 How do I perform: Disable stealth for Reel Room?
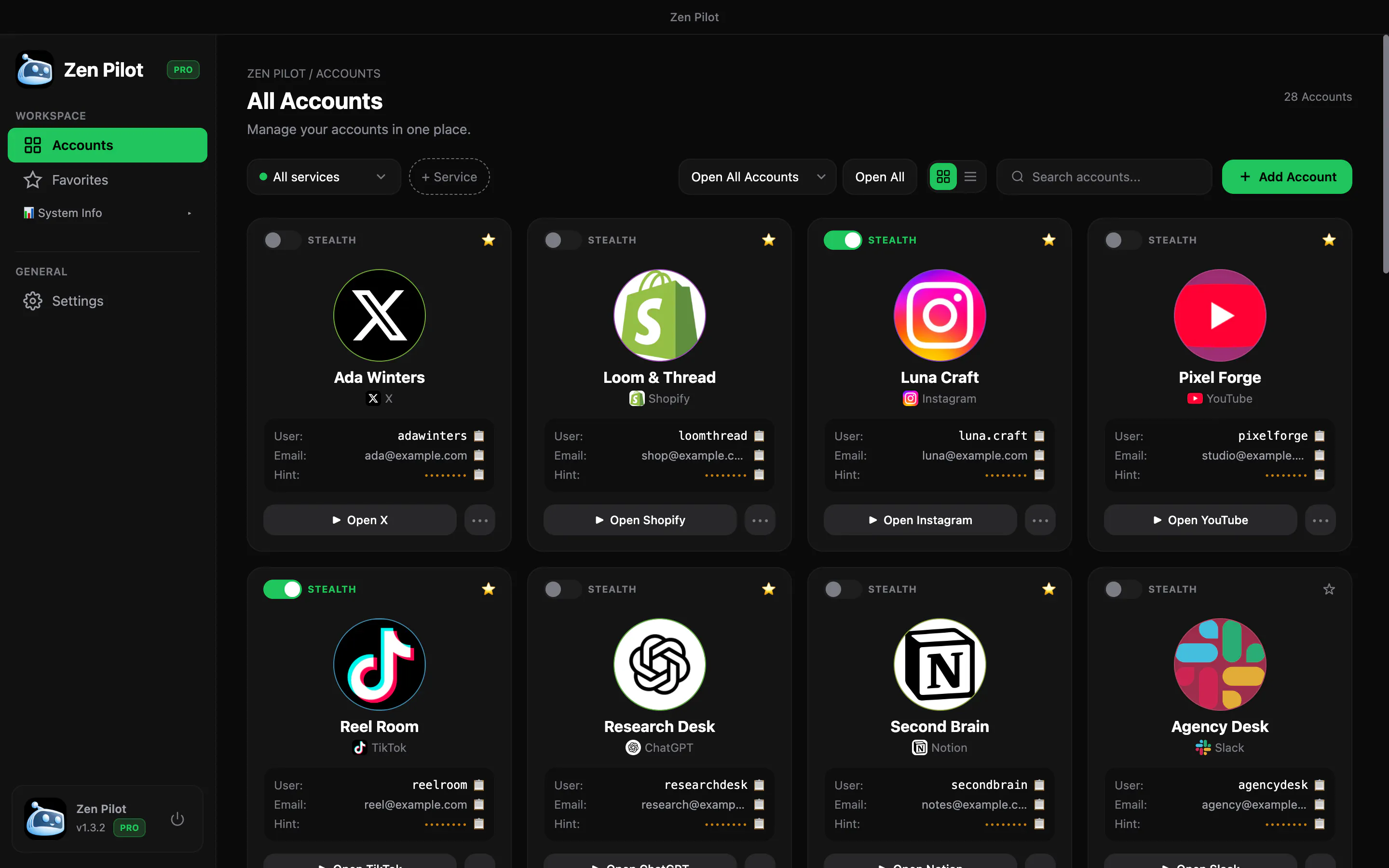(283, 589)
